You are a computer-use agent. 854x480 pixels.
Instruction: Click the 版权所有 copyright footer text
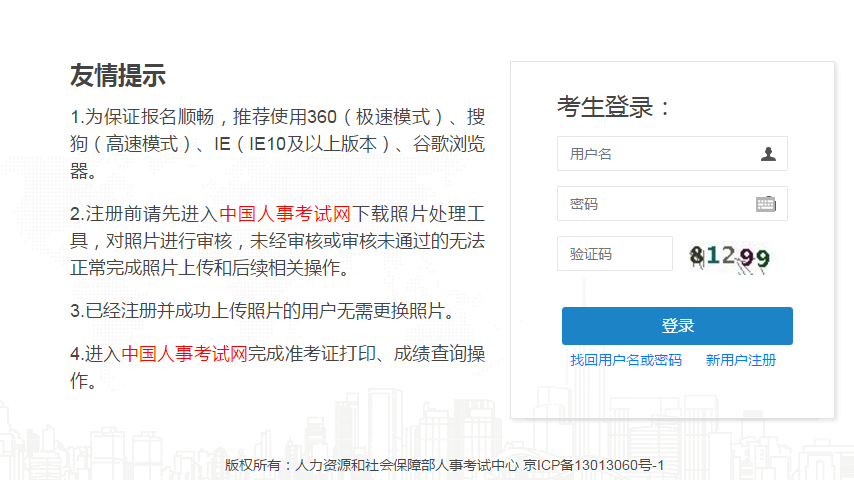click(370, 466)
